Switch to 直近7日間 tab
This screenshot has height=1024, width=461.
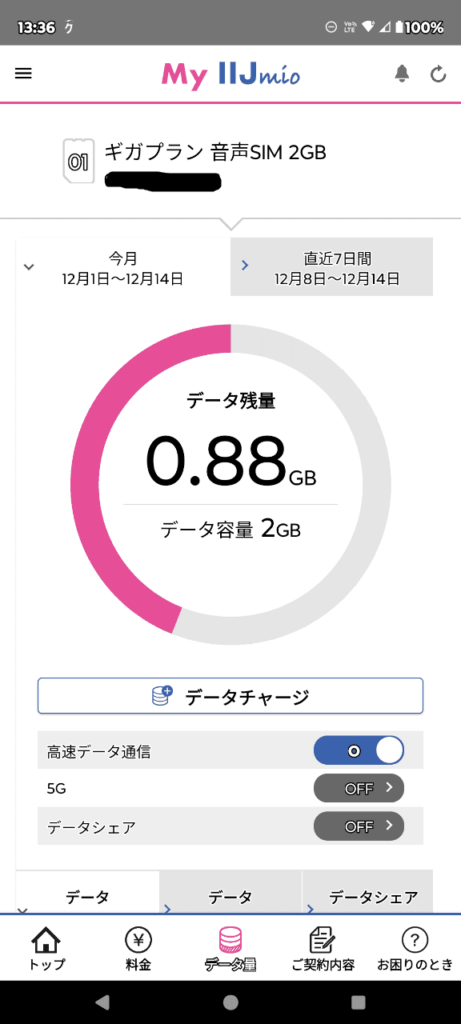click(x=332, y=266)
